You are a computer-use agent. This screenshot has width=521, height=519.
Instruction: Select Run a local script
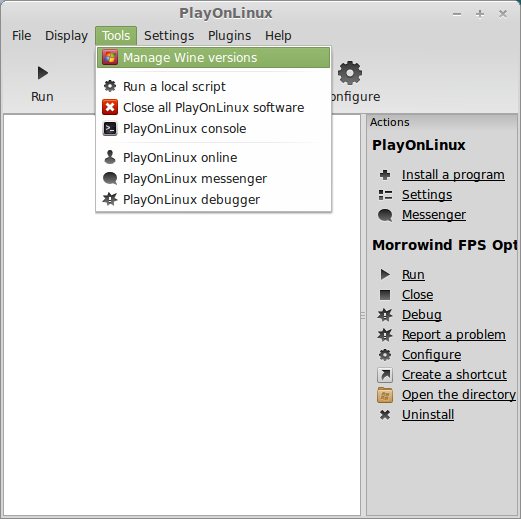[213, 86]
